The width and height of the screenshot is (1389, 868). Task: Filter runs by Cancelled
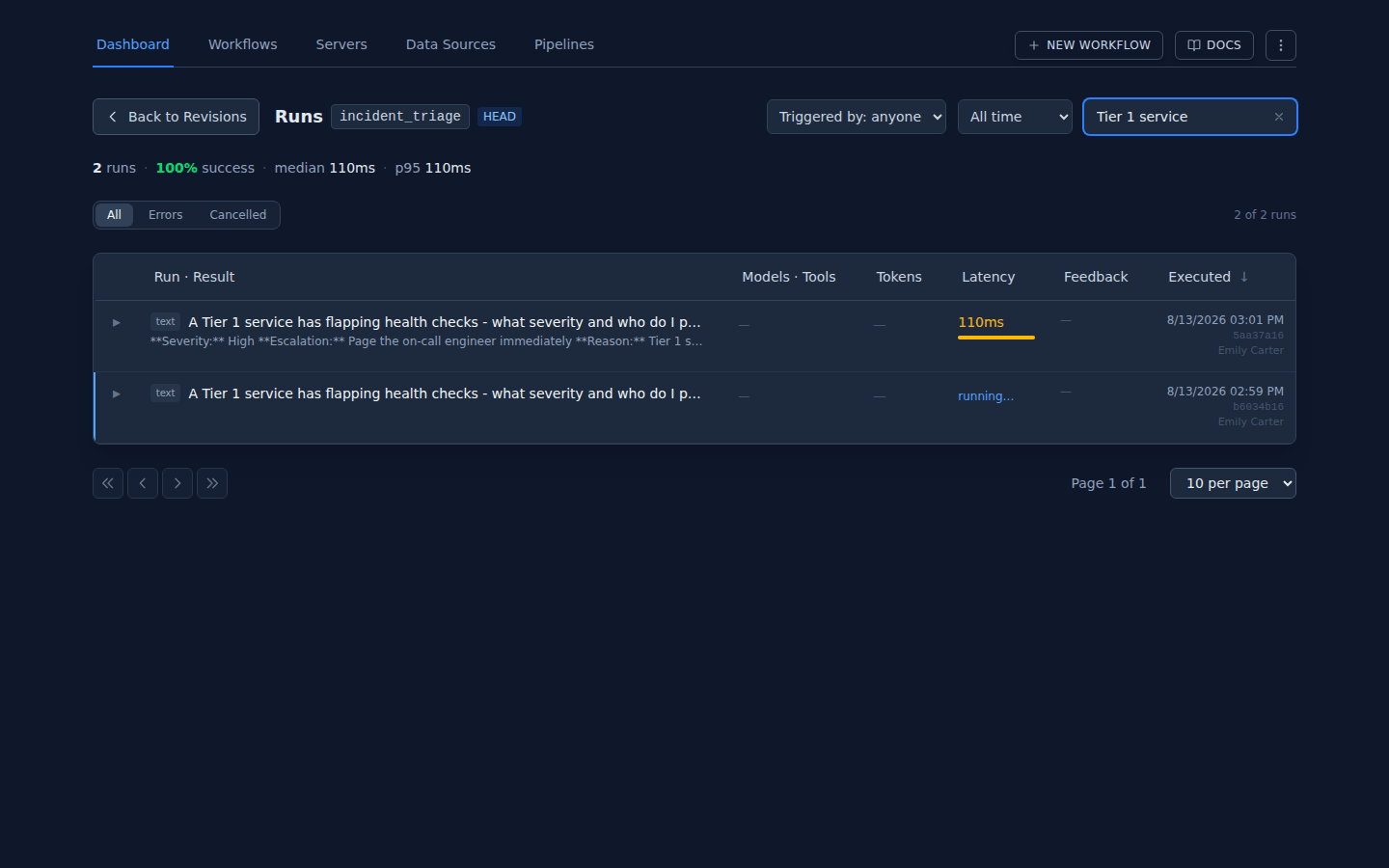[x=237, y=215]
